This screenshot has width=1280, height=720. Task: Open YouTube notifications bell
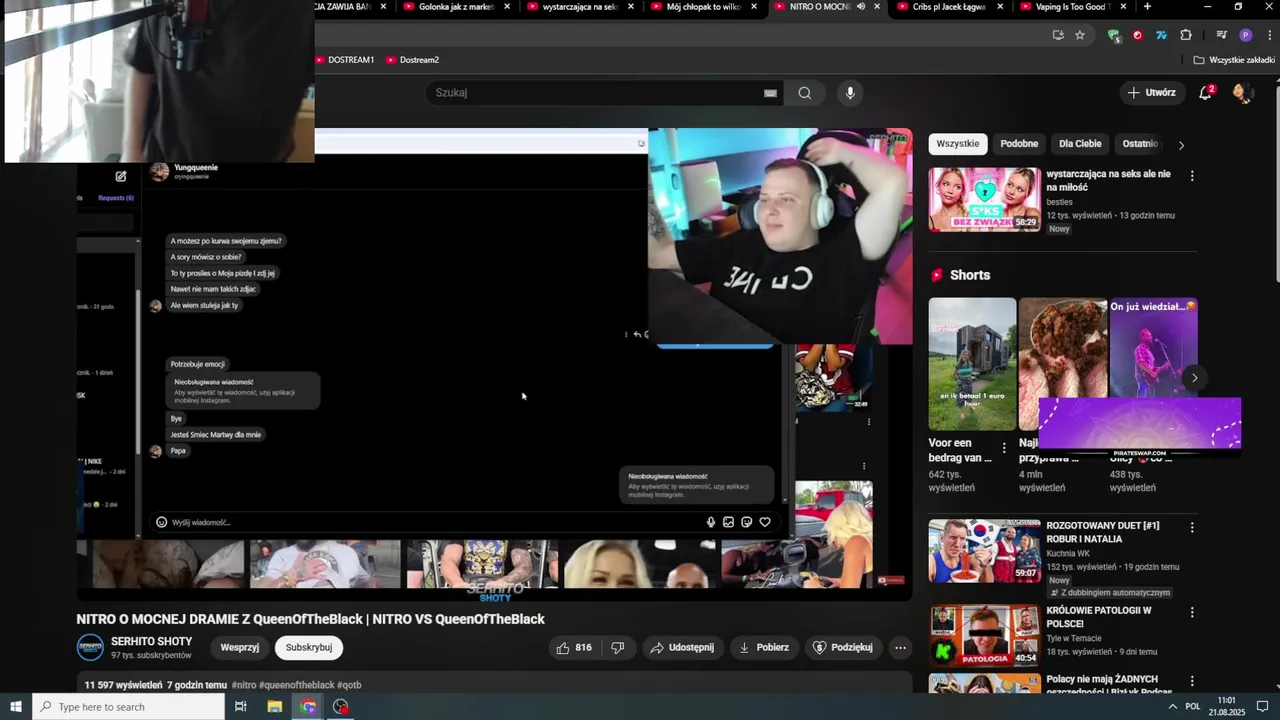coord(1206,92)
